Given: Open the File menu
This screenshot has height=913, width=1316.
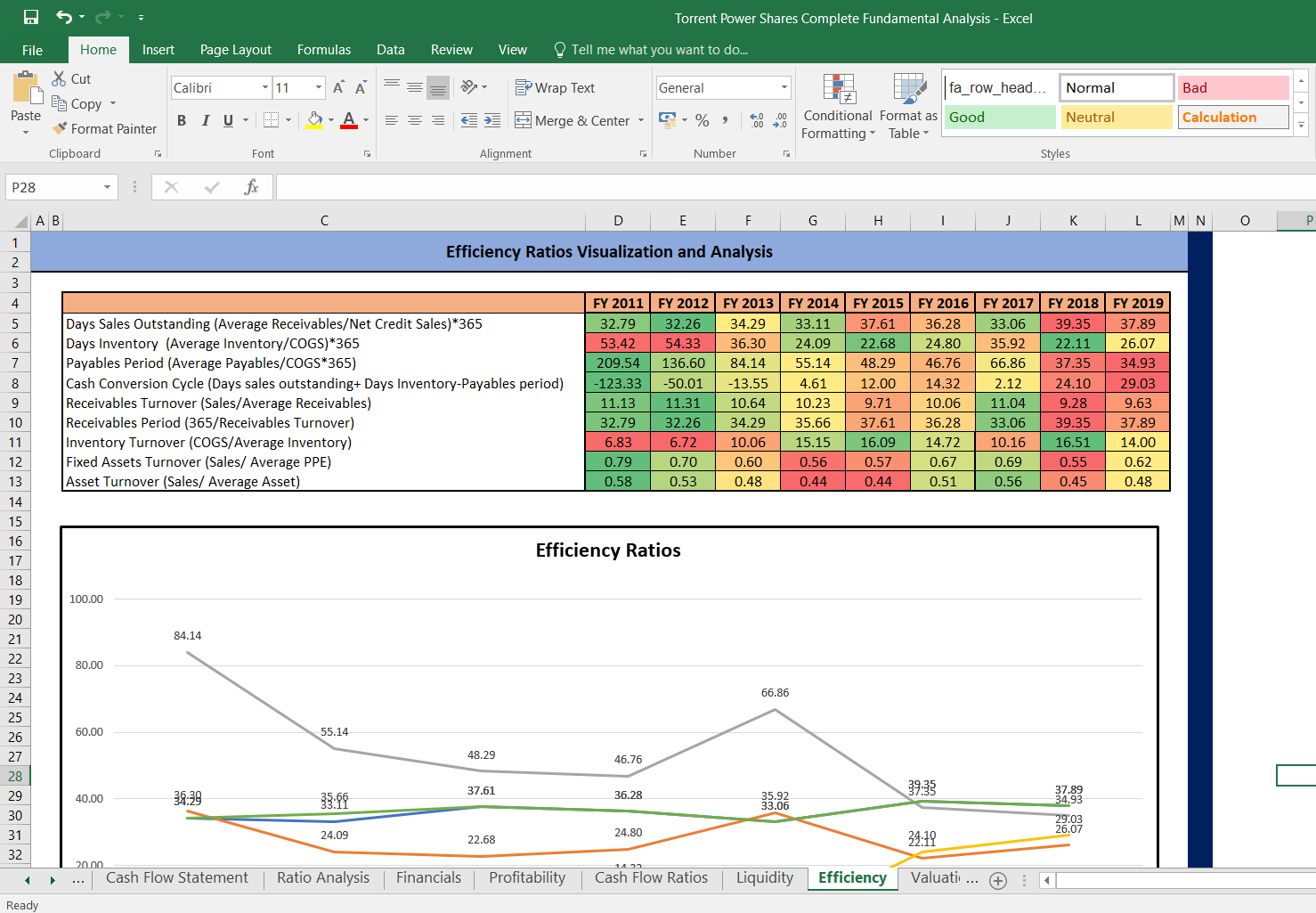Looking at the screenshot, I should pos(32,50).
